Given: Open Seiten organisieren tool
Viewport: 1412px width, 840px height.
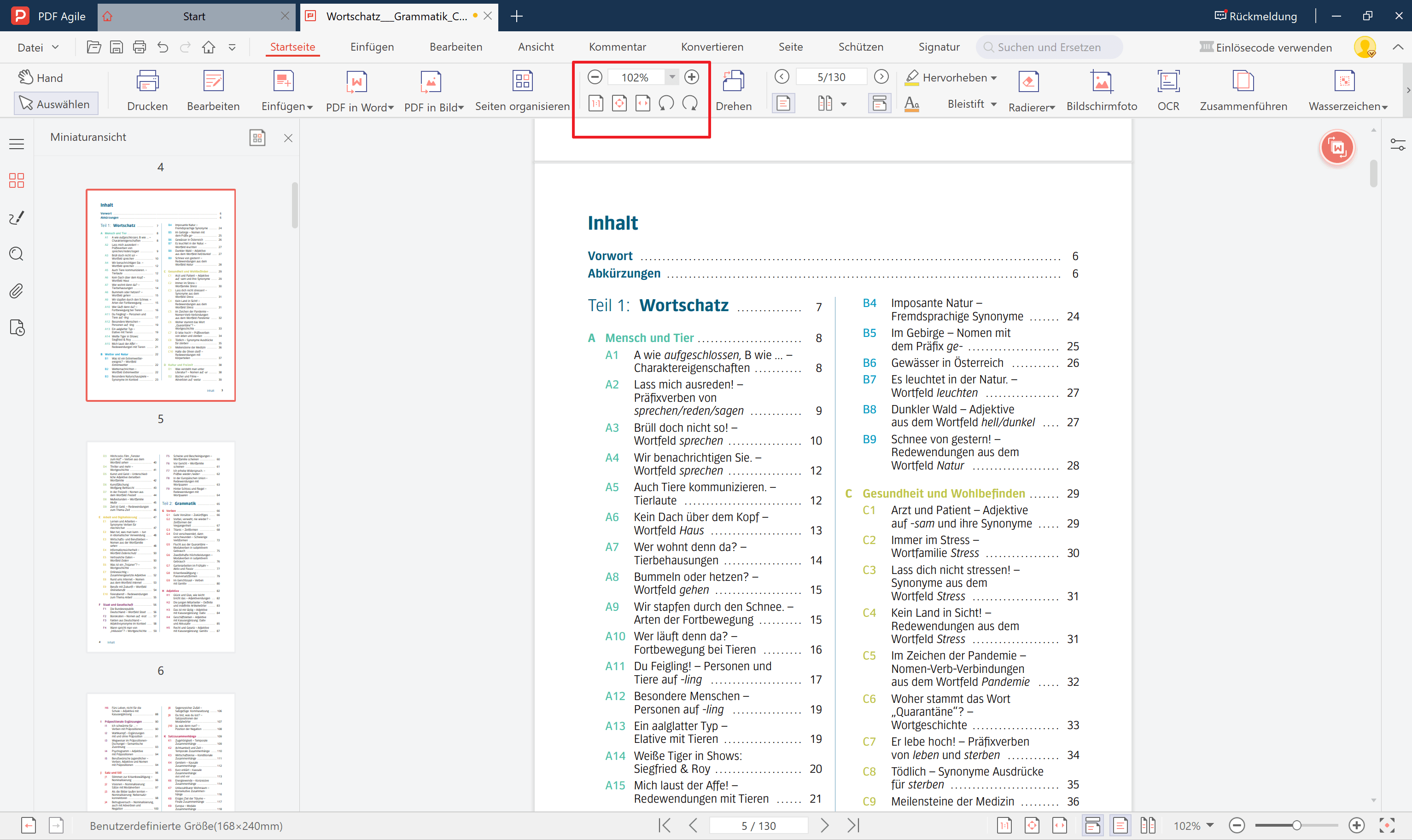Looking at the screenshot, I should (x=522, y=91).
